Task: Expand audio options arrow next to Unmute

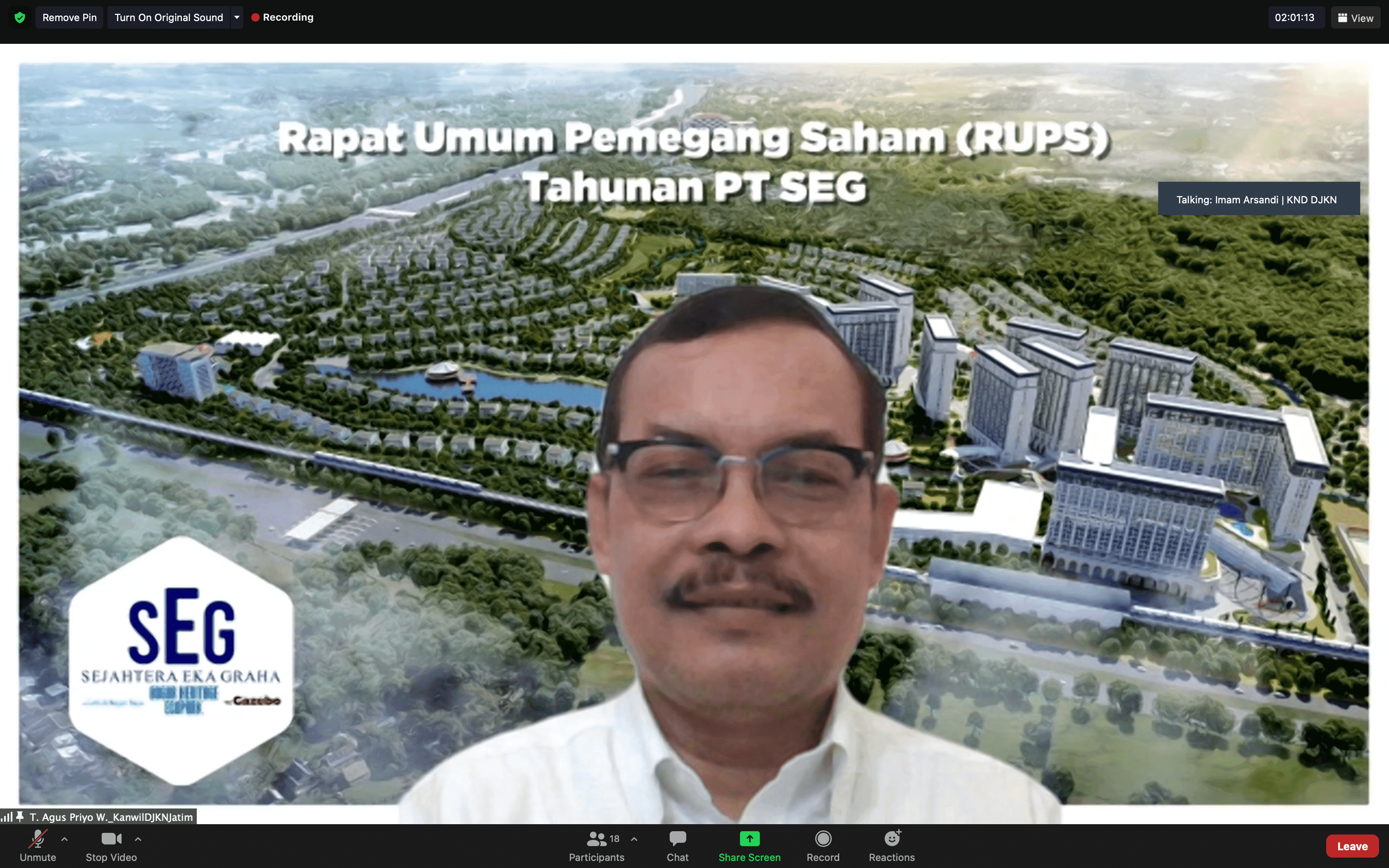Action: pos(64,839)
